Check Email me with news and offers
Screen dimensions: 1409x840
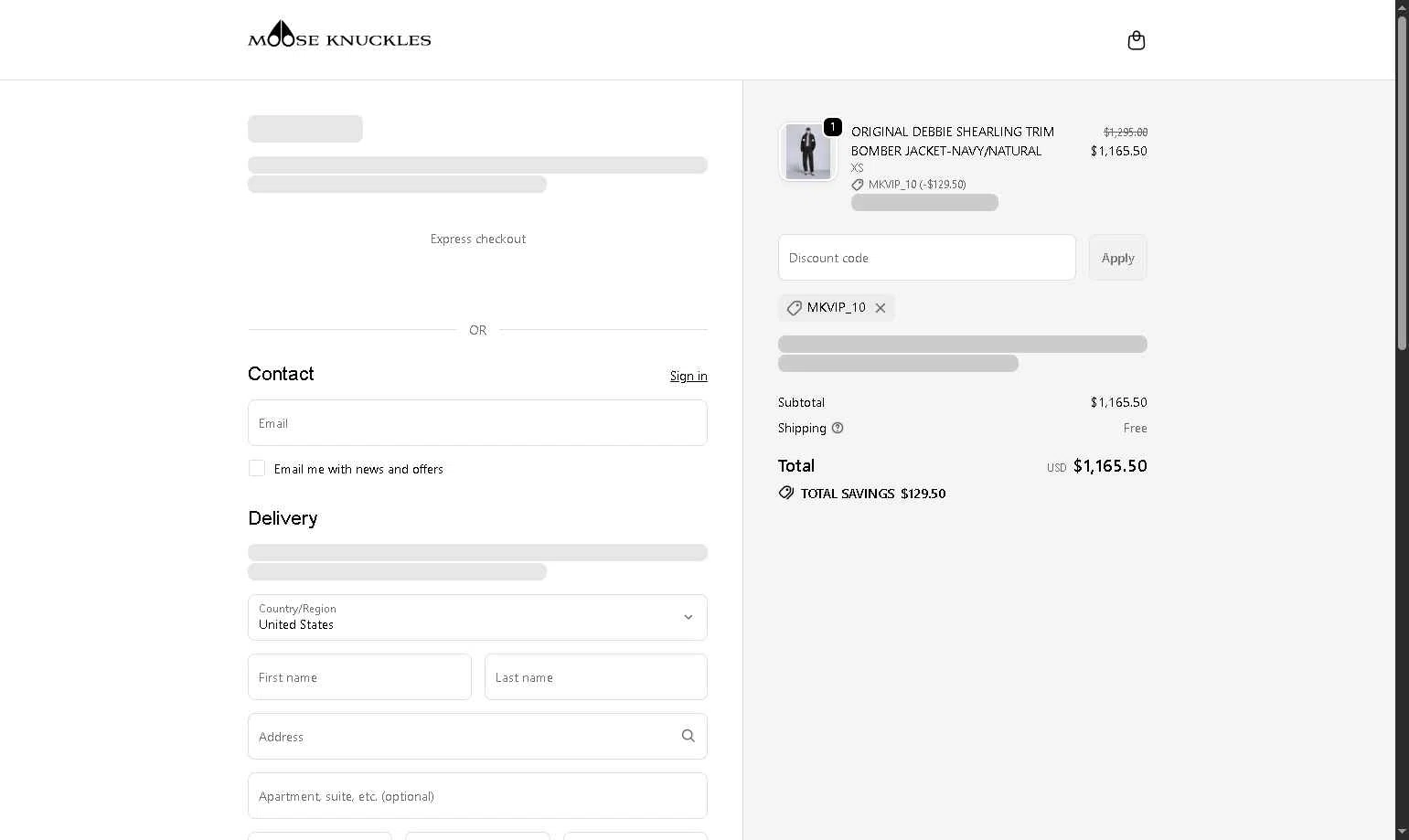(257, 468)
